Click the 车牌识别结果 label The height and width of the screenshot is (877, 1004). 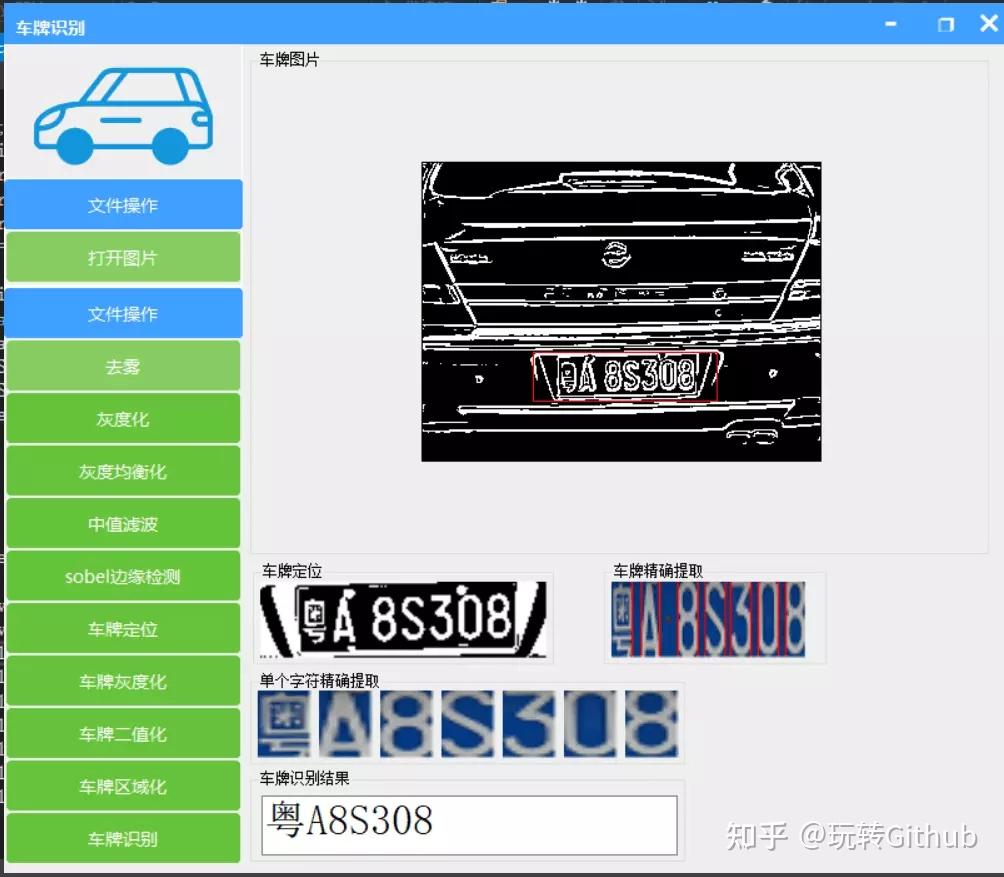[304, 778]
